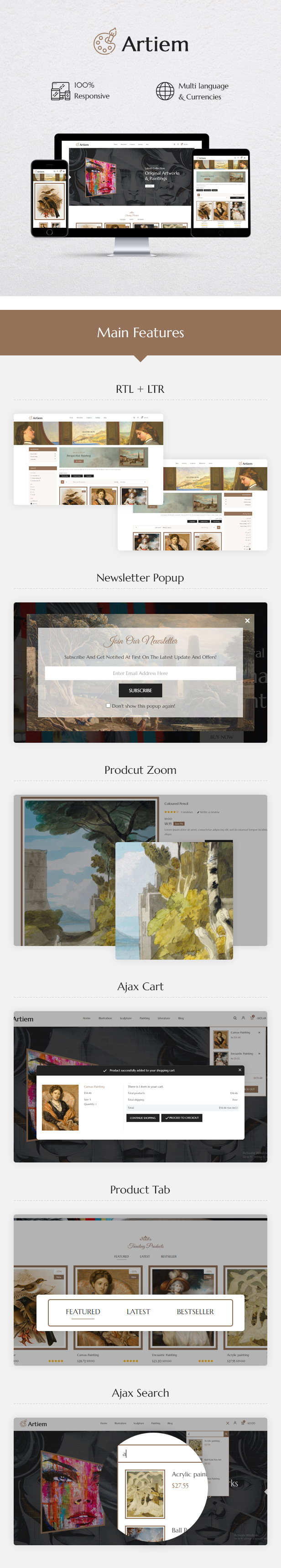
Task: Click the Acrylic painting search result thumbnail
Action: [x=145, y=1494]
